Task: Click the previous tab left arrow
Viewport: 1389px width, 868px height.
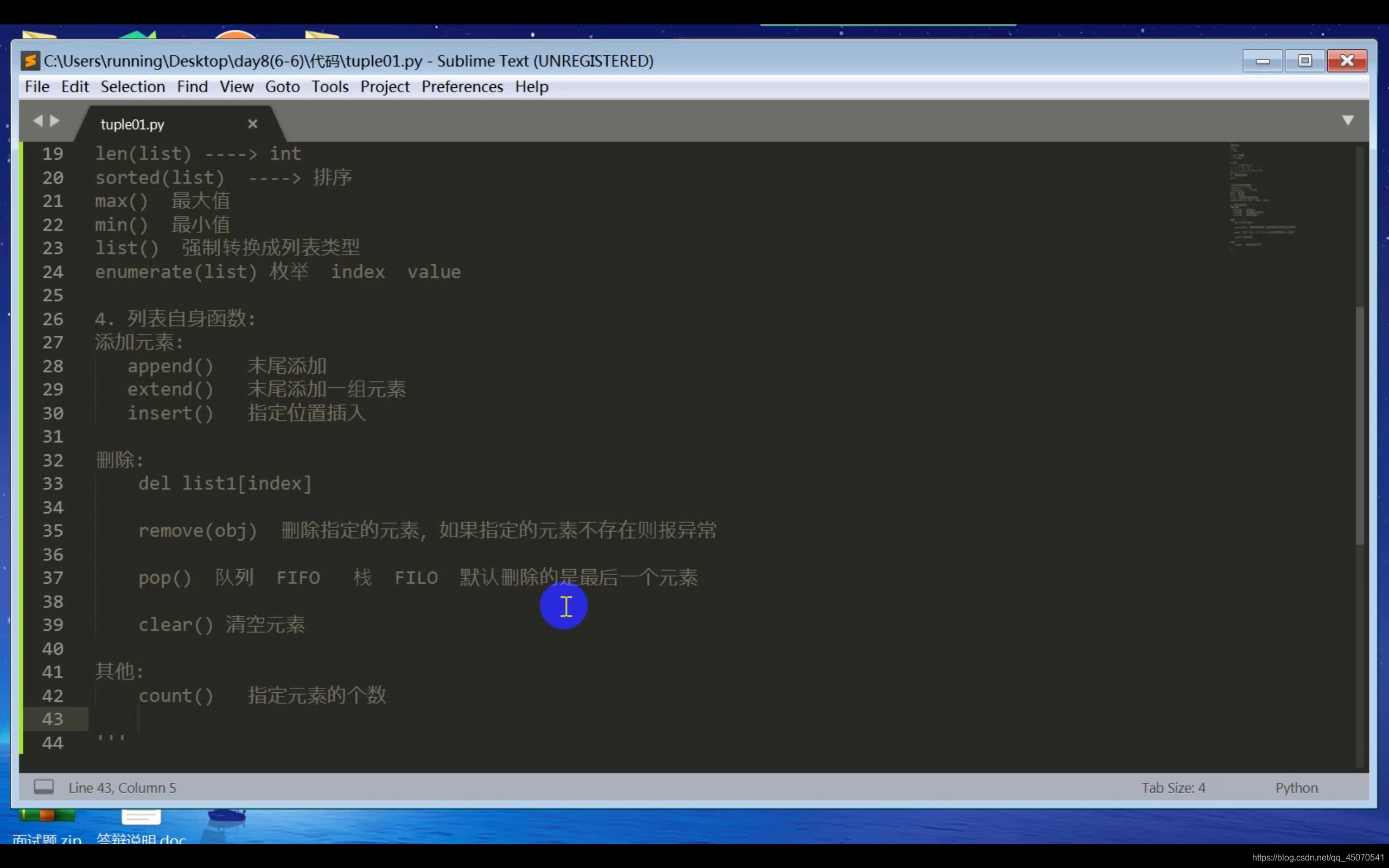Action: pyautogui.click(x=38, y=120)
